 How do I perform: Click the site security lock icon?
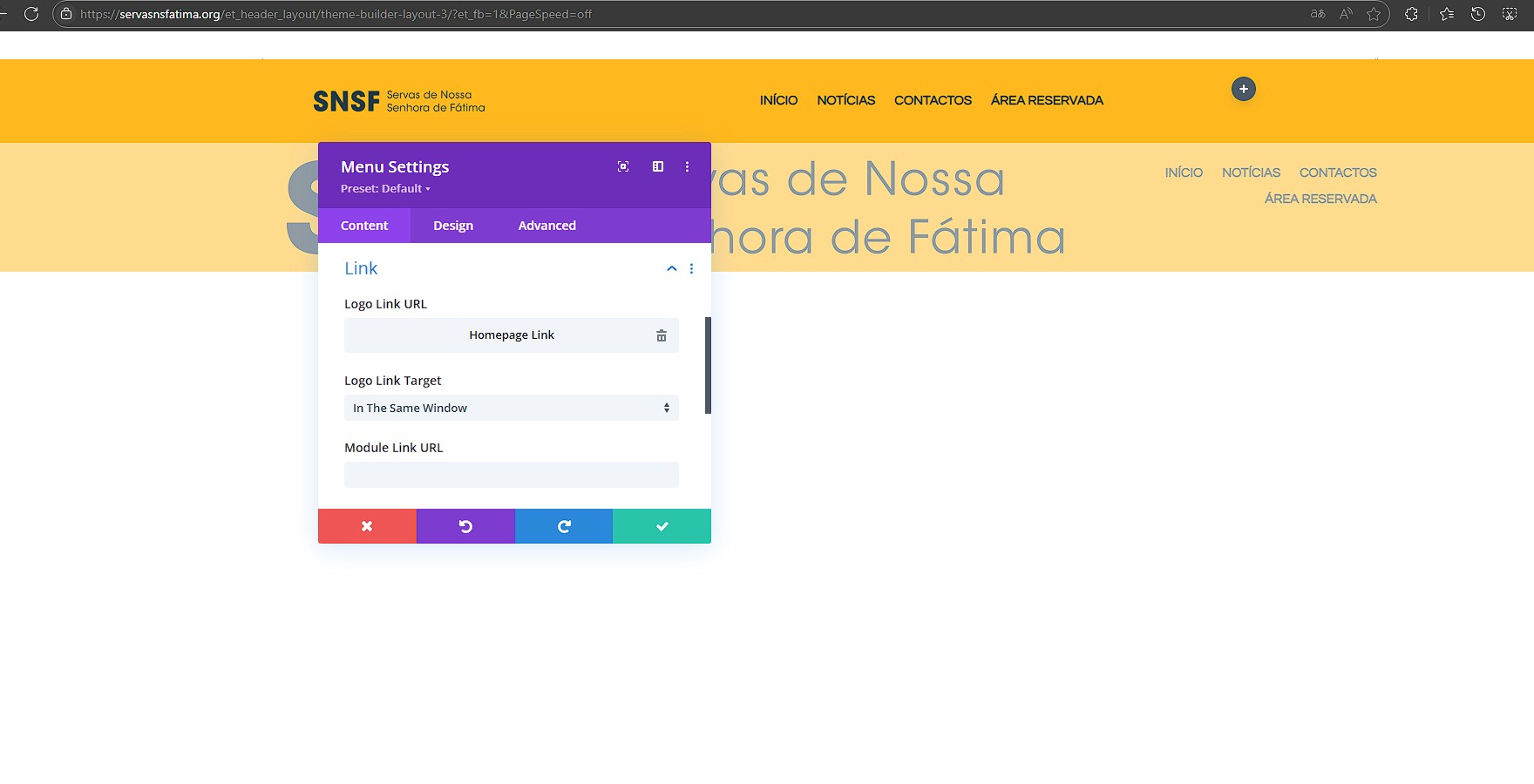tap(66, 14)
